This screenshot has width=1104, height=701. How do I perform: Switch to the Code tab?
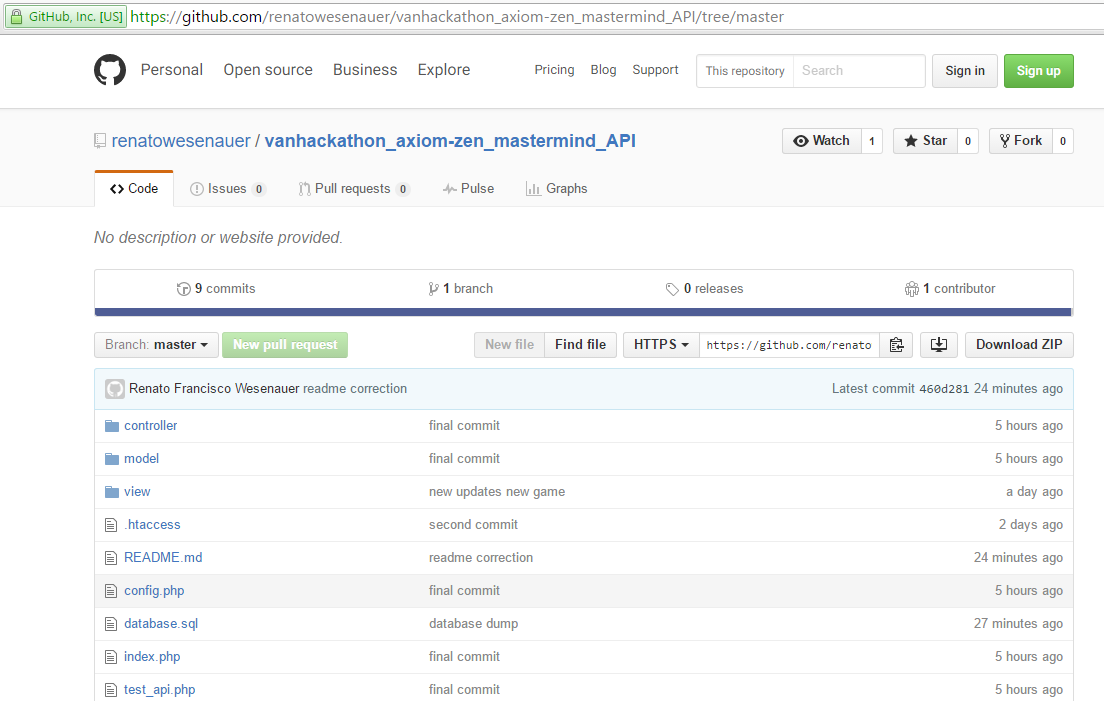tap(134, 189)
